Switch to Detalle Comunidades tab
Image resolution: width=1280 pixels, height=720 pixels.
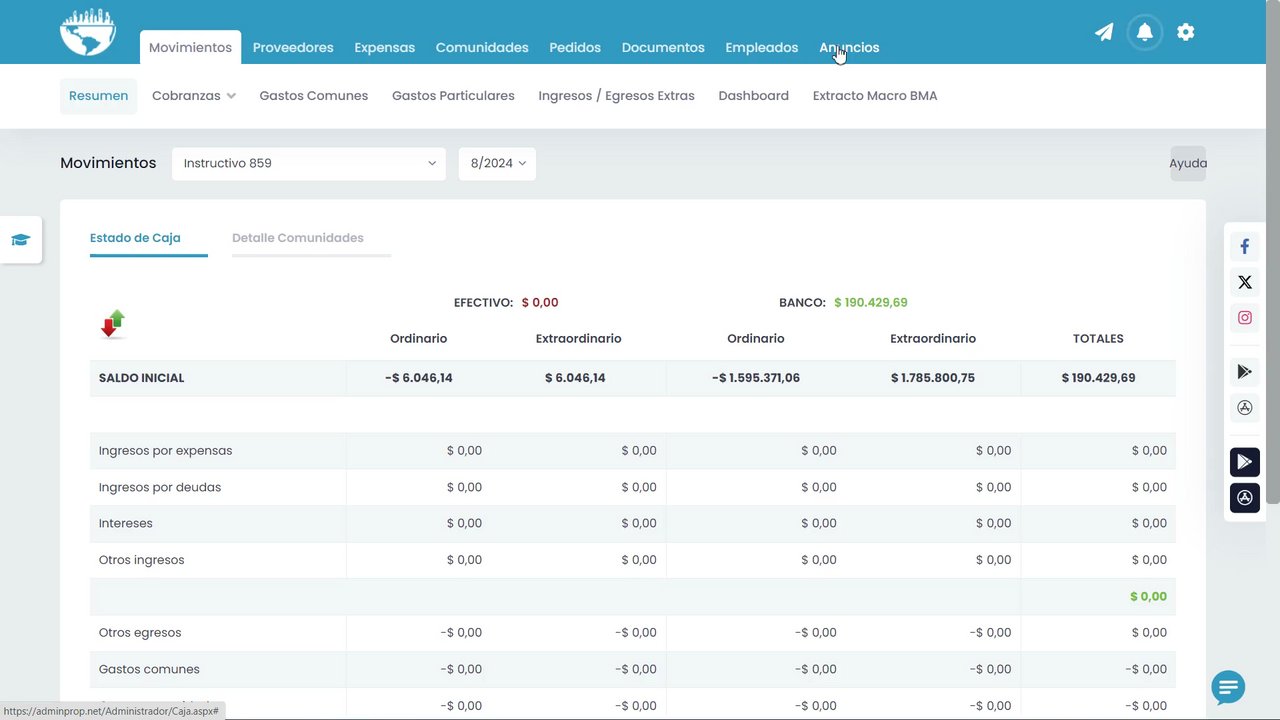(298, 238)
